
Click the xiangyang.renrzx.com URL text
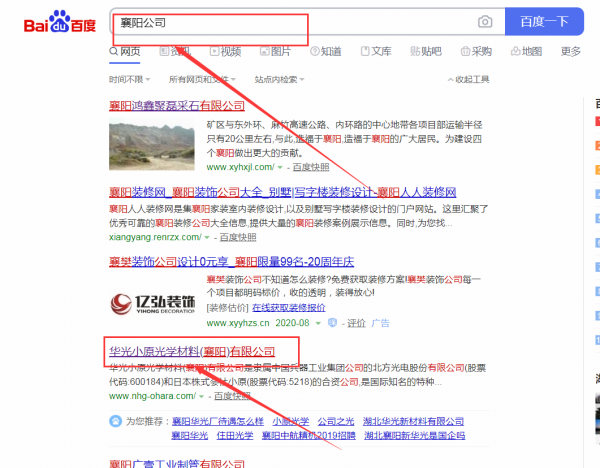click(155, 237)
